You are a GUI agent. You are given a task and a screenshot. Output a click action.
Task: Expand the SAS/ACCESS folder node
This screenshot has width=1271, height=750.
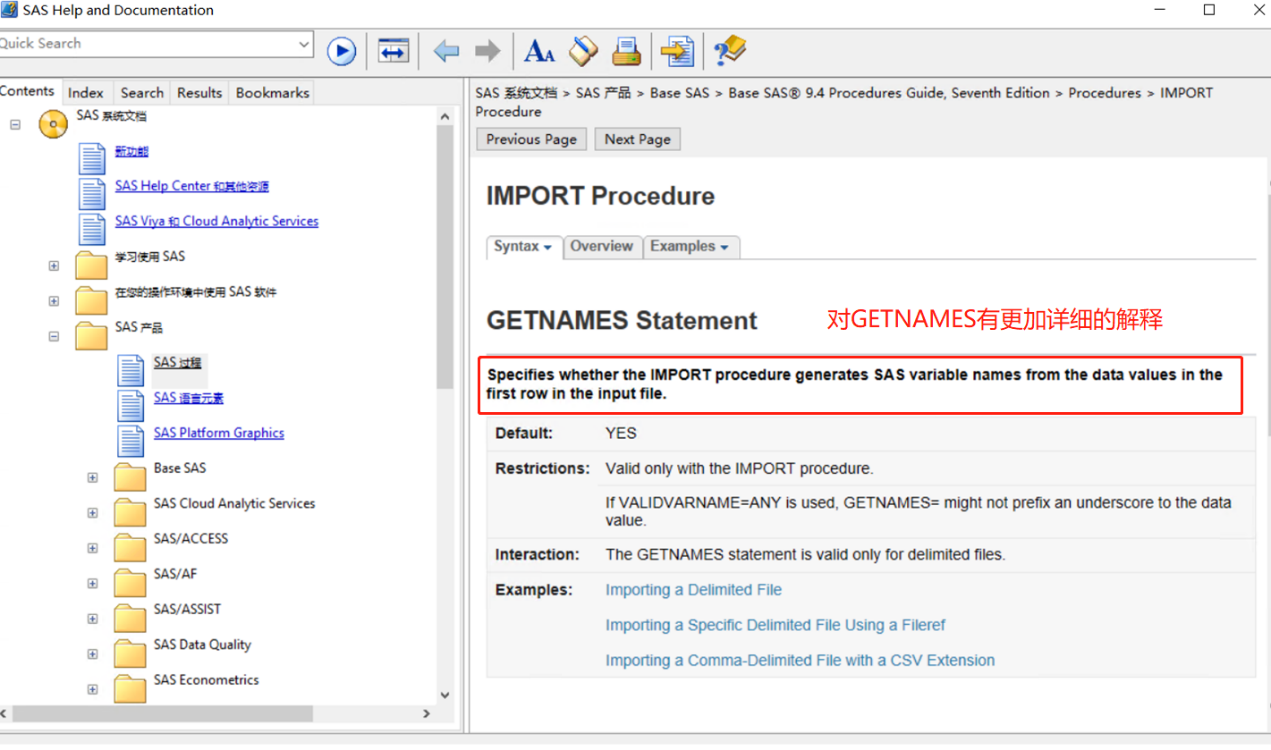pos(93,548)
